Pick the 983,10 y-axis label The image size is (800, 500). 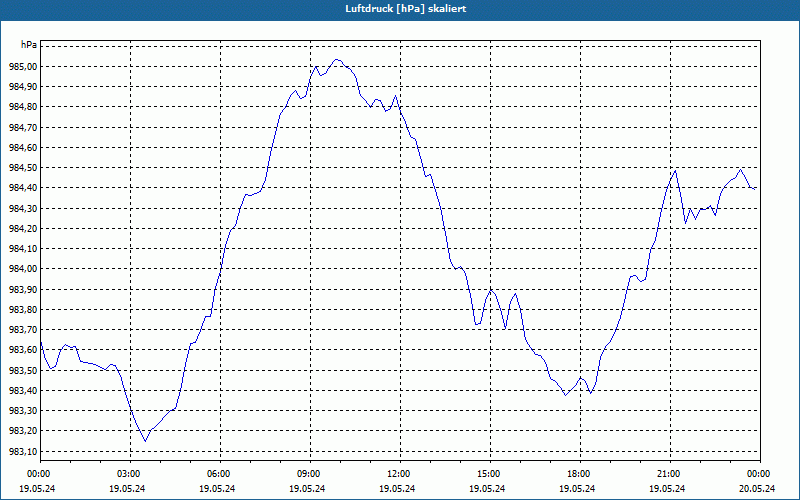tap(23, 452)
